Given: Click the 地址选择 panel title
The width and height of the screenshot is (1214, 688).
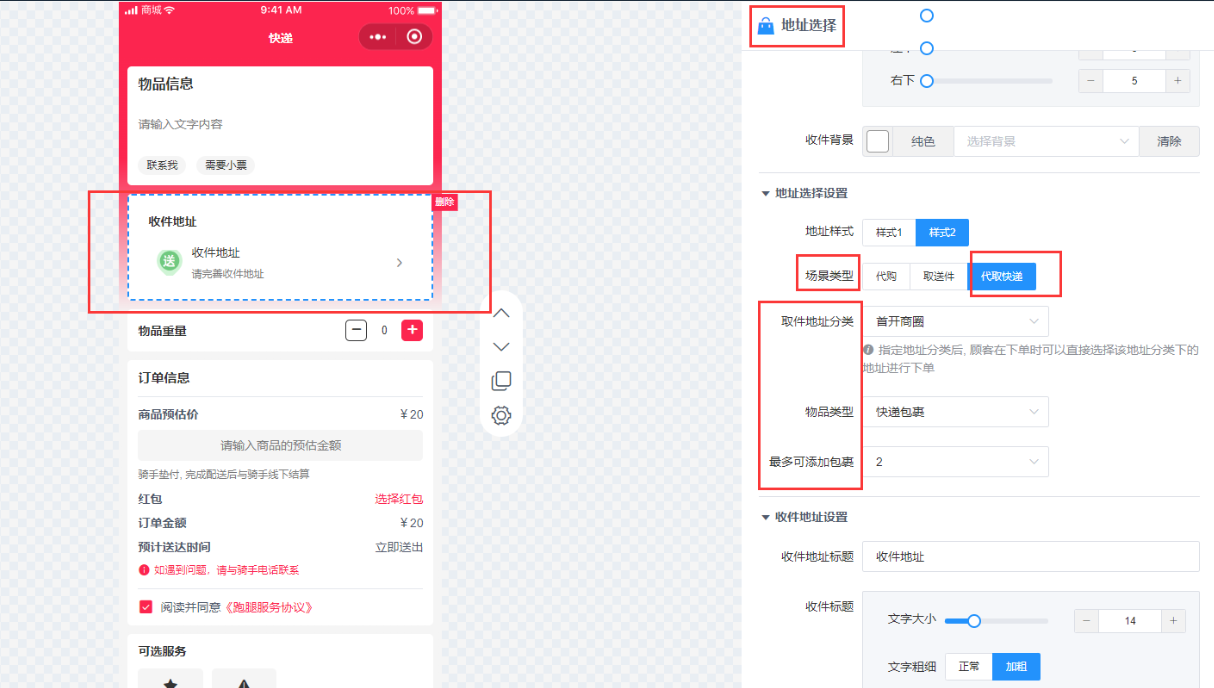Looking at the screenshot, I should click(809, 26).
